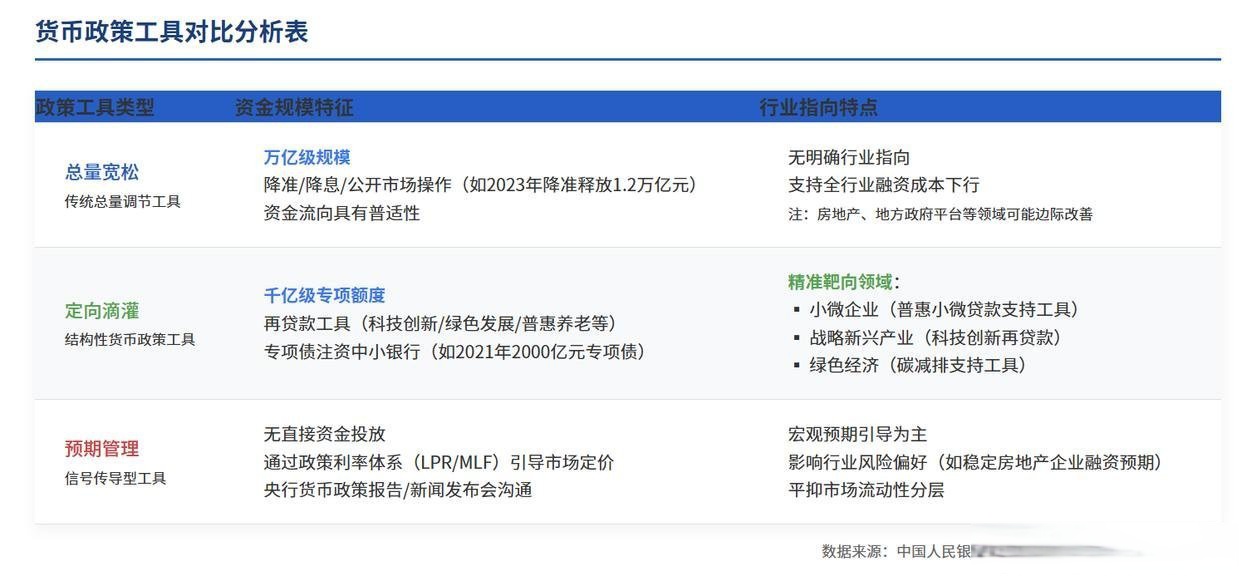The height and width of the screenshot is (581, 1242).
Task: Select the 资金规模特征 column header
Action: coord(293,104)
